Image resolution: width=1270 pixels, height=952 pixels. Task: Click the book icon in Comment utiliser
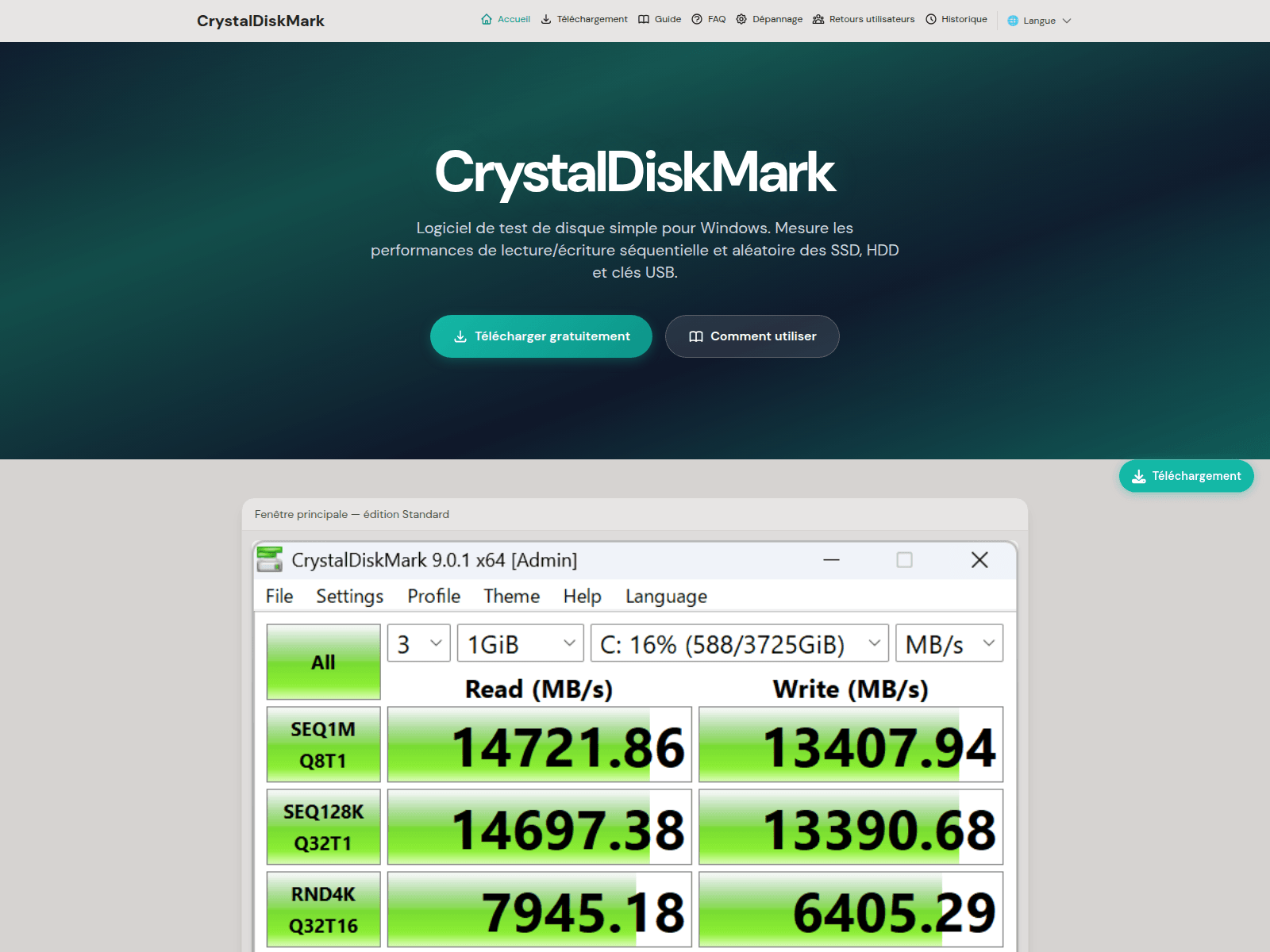(696, 336)
